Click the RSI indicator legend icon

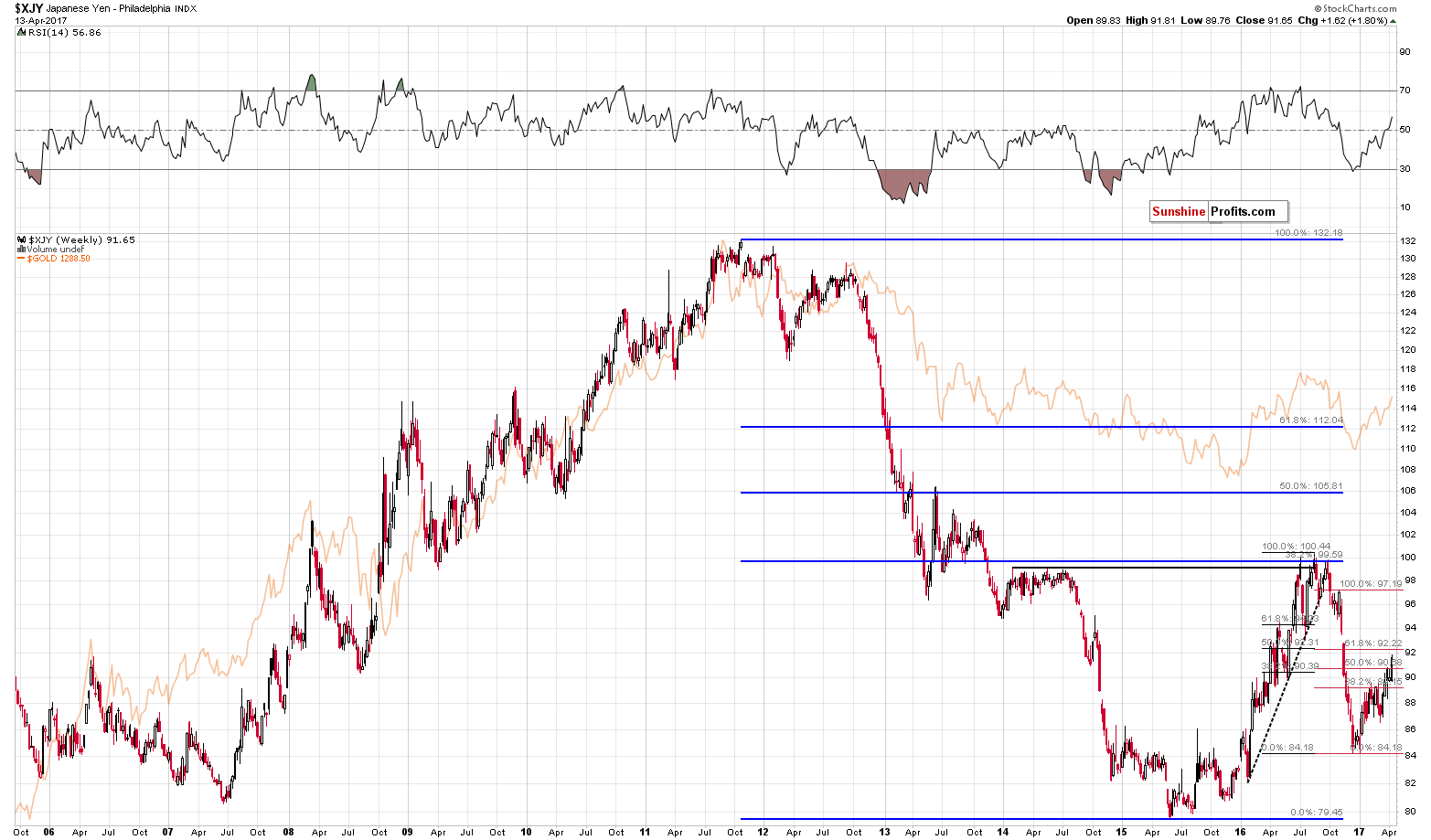coord(20,32)
